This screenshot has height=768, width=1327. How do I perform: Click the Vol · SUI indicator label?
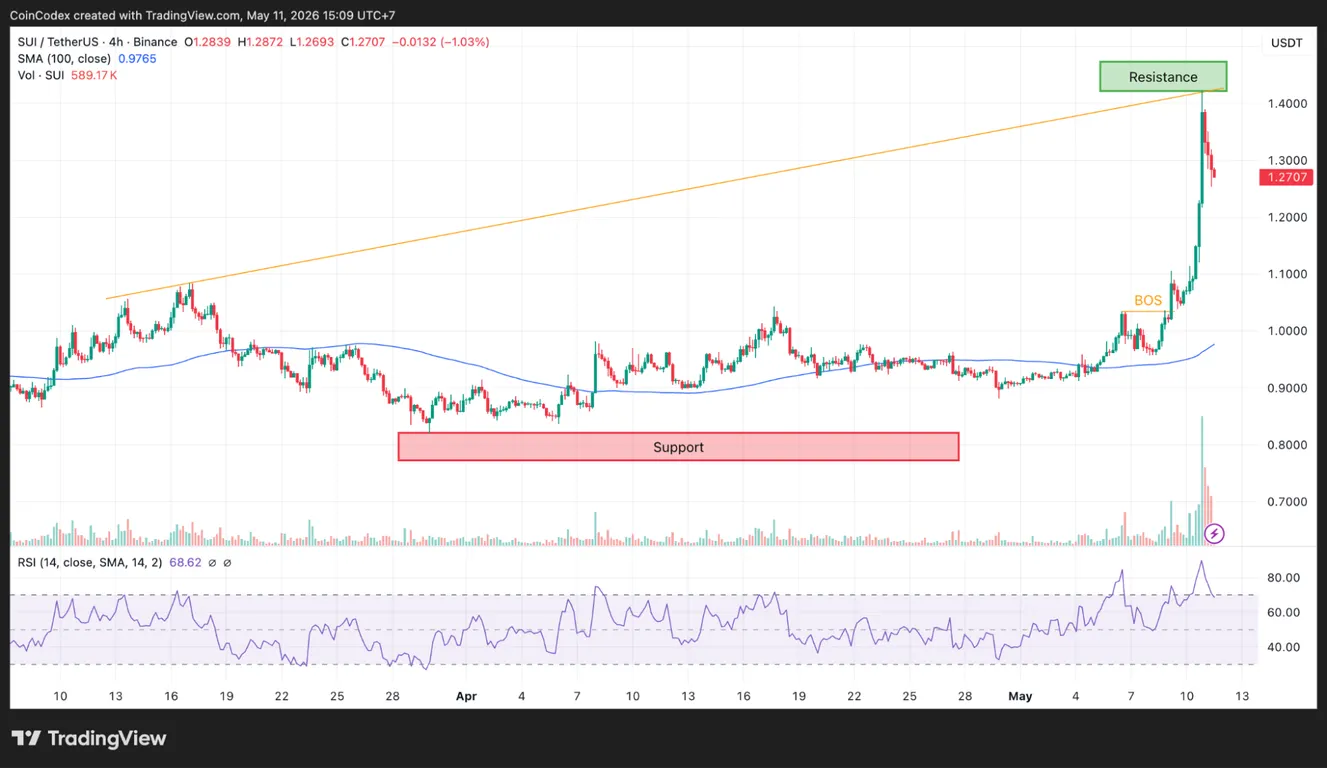coord(40,75)
